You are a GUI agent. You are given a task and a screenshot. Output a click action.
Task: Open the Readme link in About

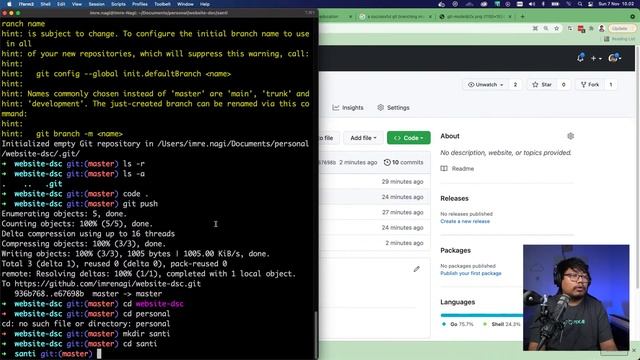[x=458, y=169]
